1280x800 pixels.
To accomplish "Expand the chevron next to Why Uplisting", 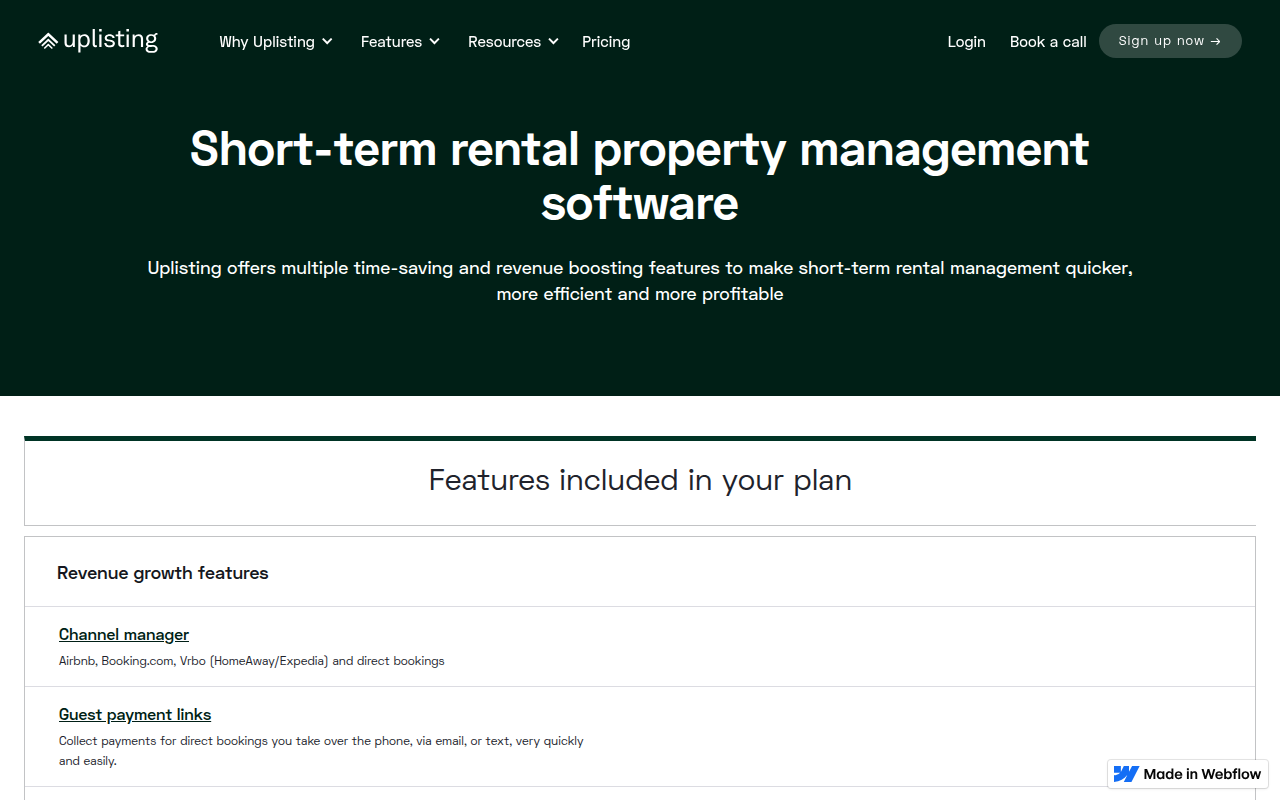I will (x=327, y=42).
